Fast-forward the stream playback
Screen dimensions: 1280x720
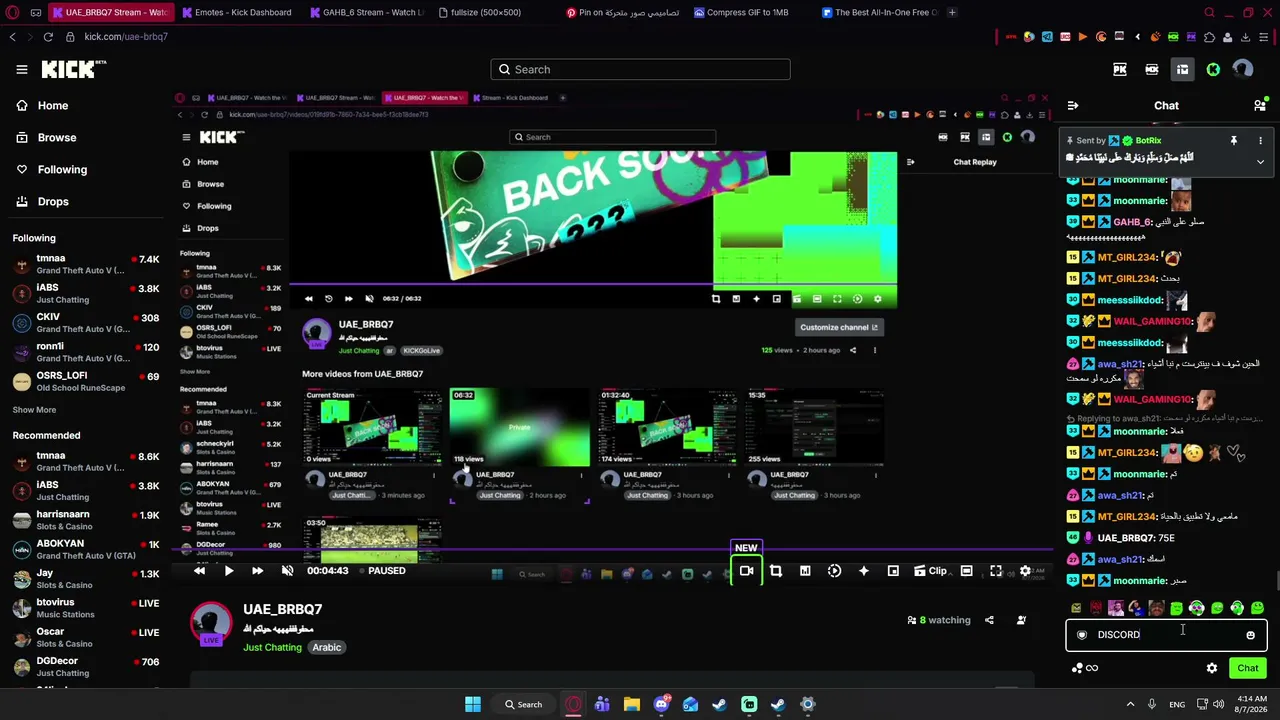click(257, 571)
